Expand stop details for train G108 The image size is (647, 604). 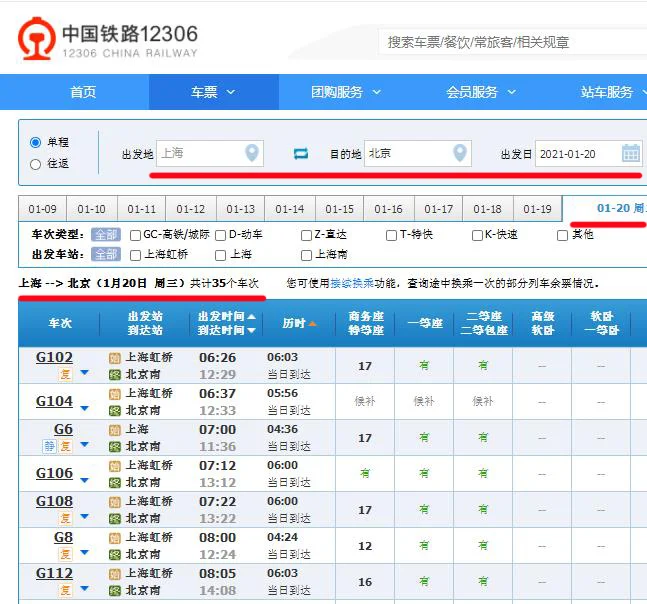85,517
